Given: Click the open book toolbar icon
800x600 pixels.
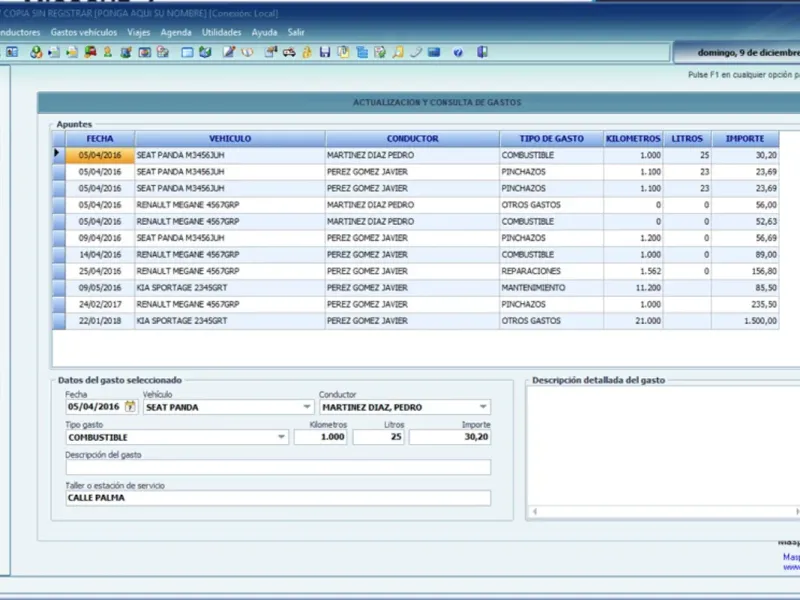Looking at the screenshot, I should [246, 52].
